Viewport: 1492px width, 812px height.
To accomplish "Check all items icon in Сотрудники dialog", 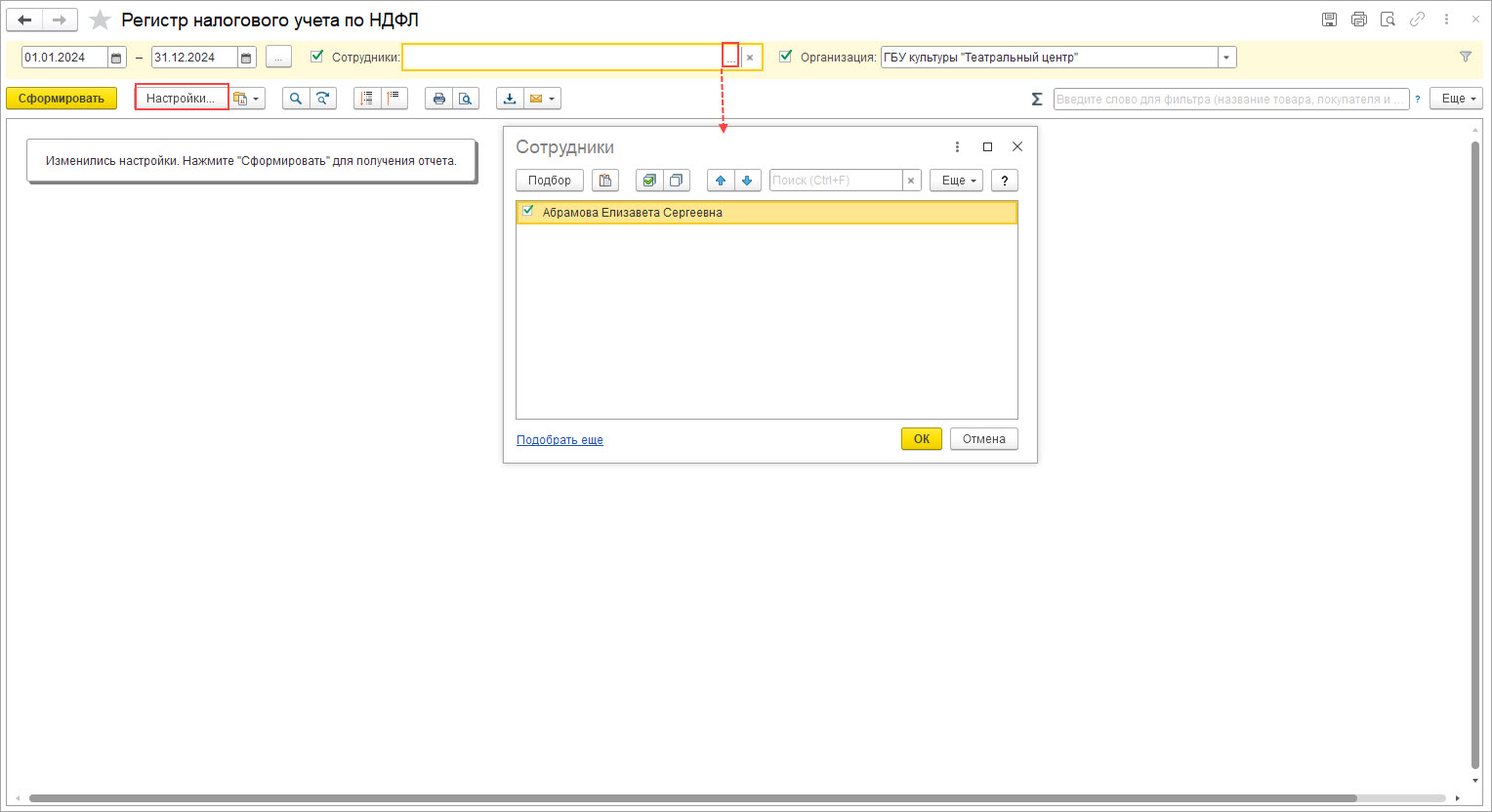I will click(x=648, y=181).
